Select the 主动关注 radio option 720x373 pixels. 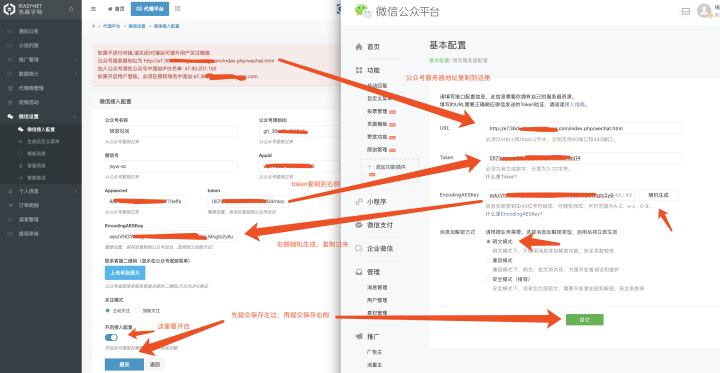[x=108, y=311]
